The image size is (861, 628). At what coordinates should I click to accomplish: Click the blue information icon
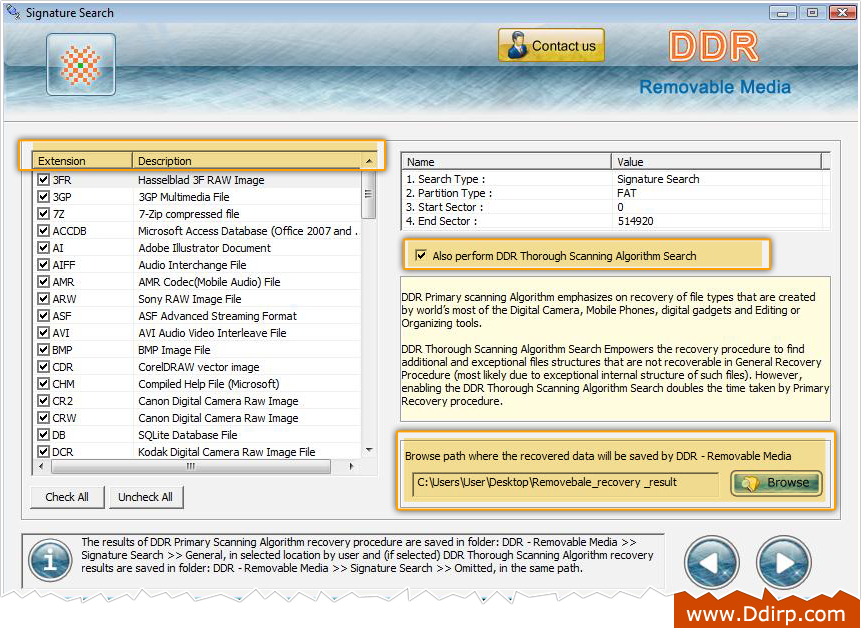[x=50, y=560]
